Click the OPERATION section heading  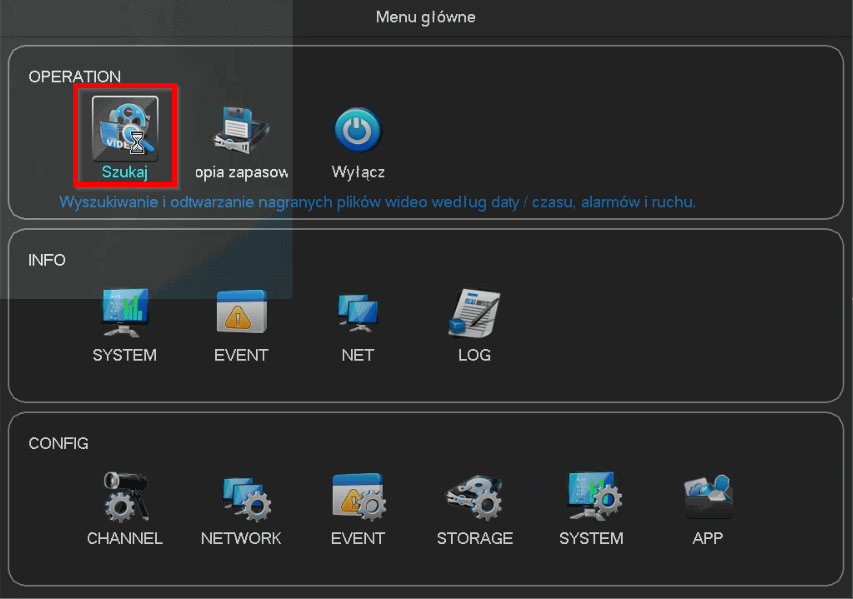pyautogui.click(x=74, y=77)
